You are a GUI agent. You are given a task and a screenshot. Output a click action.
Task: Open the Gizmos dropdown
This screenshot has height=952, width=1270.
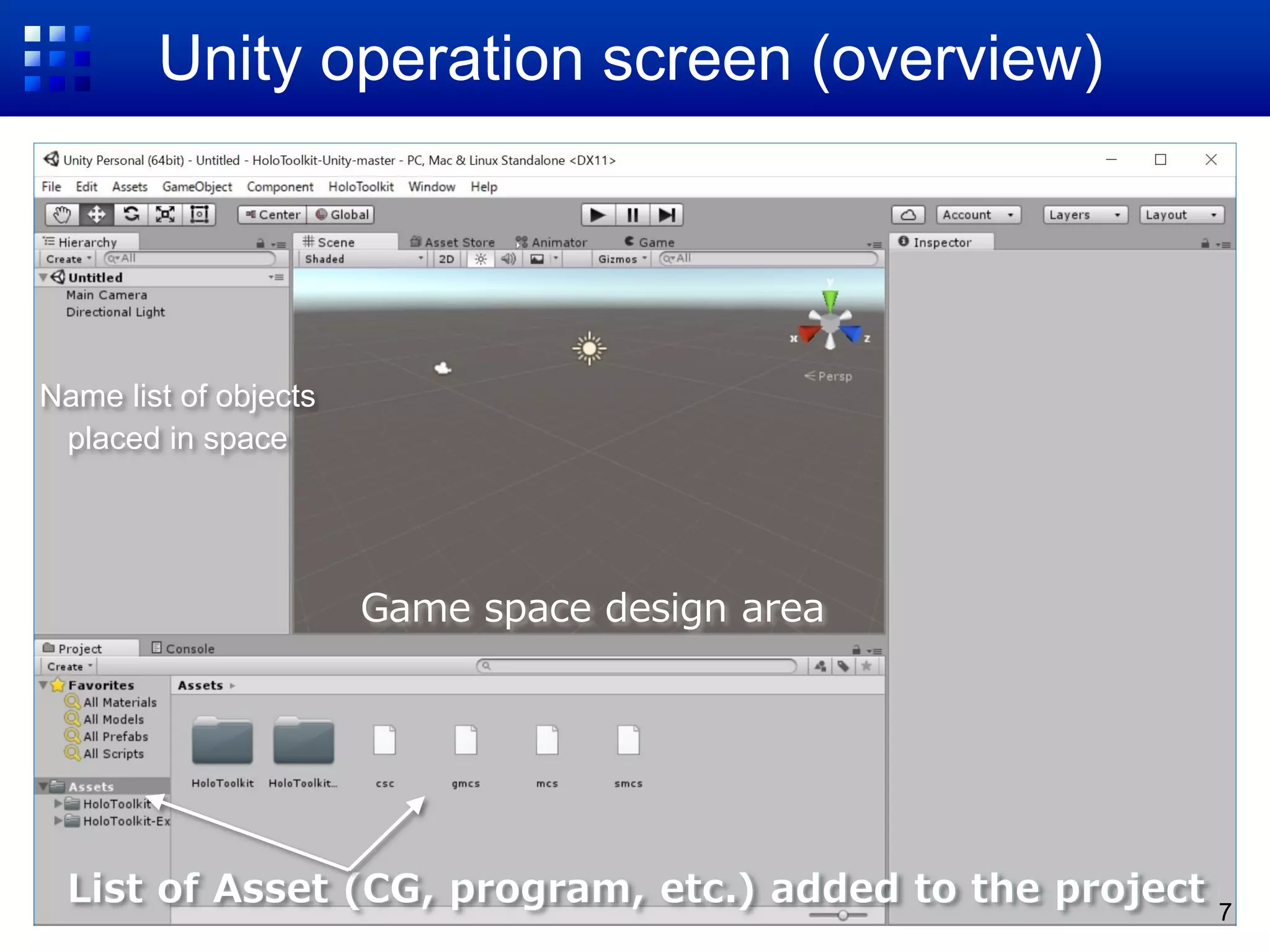pyautogui.click(x=622, y=259)
